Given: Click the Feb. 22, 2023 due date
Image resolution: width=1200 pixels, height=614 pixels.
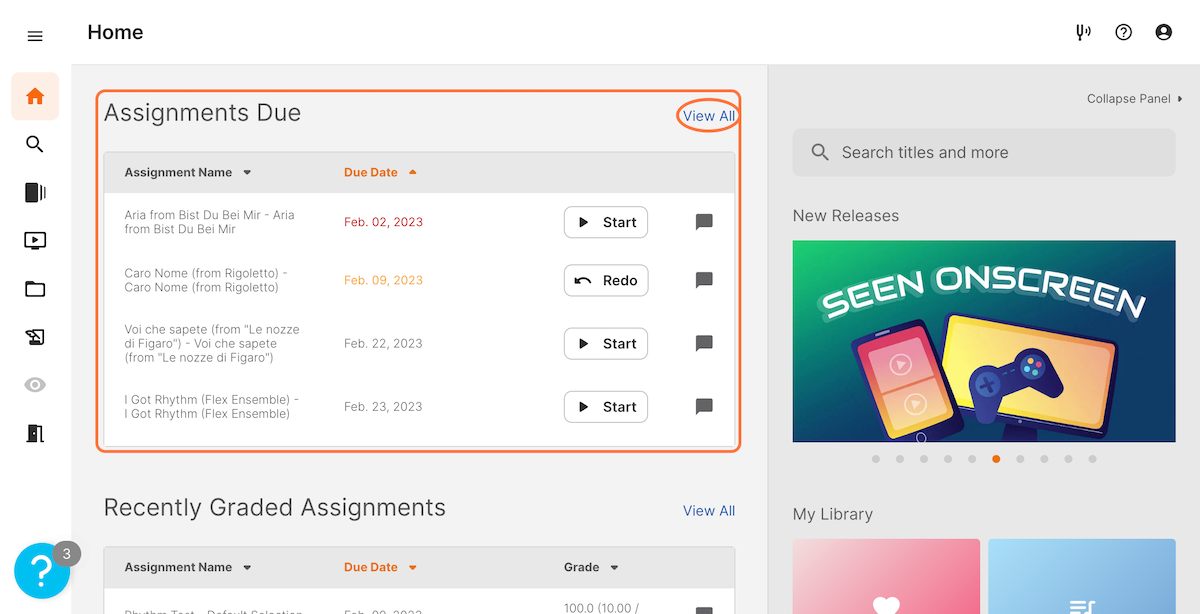Looking at the screenshot, I should click(383, 344).
